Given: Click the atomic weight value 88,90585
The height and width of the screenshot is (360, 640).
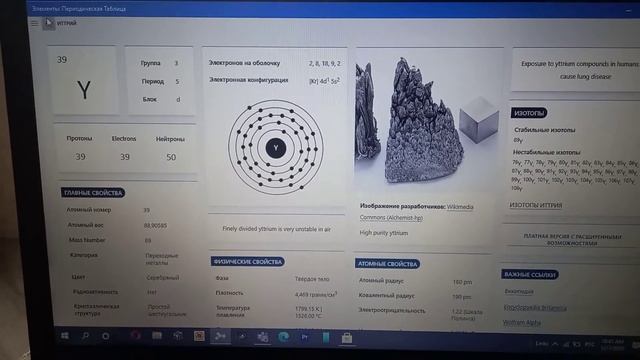Looking at the screenshot, I should pyautogui.click(x=155, y=225).
